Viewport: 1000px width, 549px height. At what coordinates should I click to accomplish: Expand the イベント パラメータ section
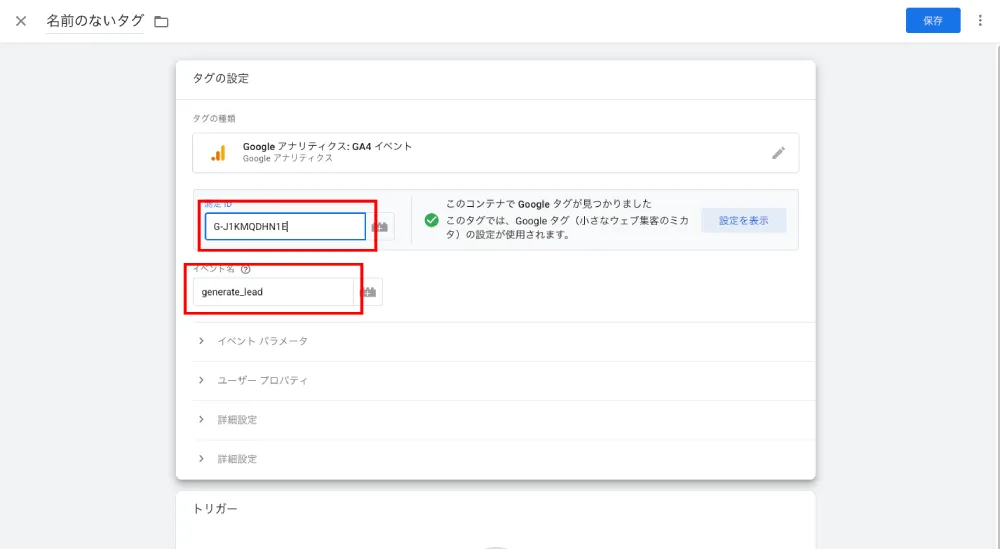click(x=503, y=341)
